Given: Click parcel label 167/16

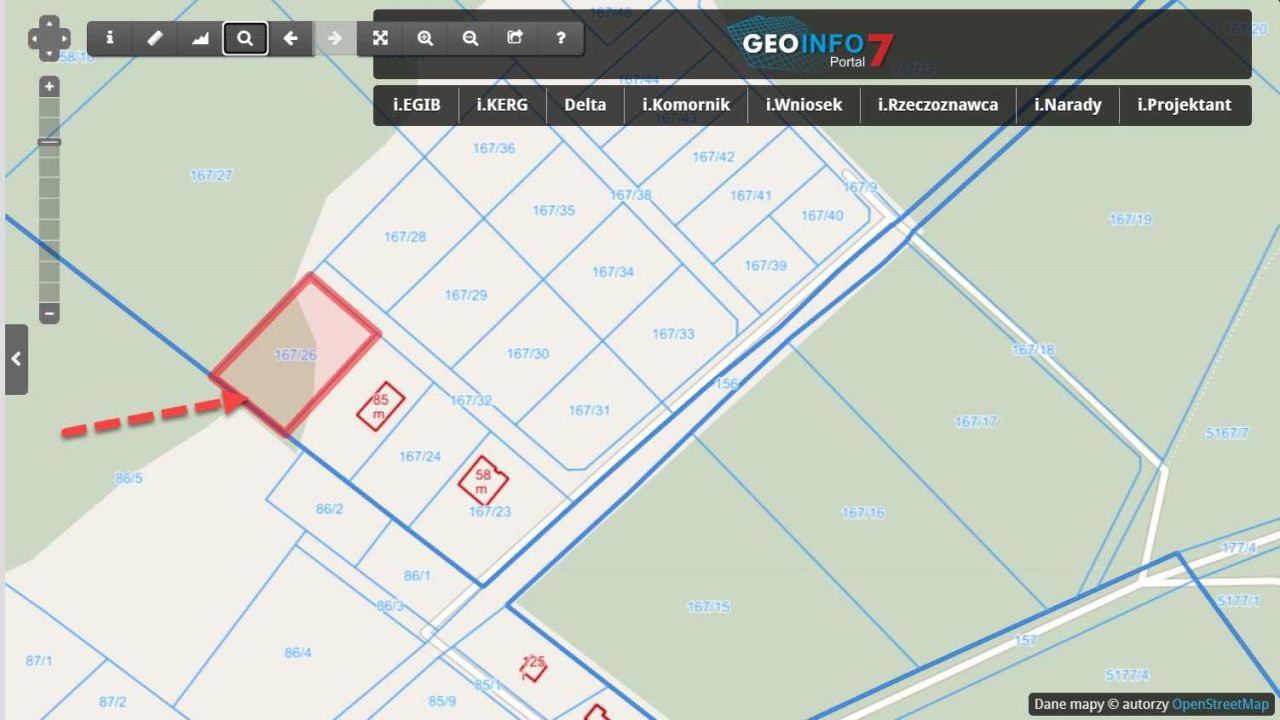Looking at the screenshot, I should [x=862, y=513].
